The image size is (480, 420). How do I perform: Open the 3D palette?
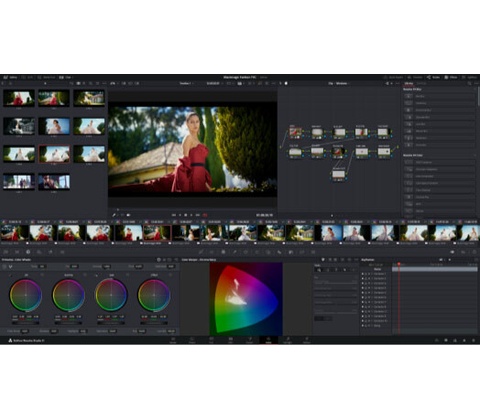(x=313, y=252)
